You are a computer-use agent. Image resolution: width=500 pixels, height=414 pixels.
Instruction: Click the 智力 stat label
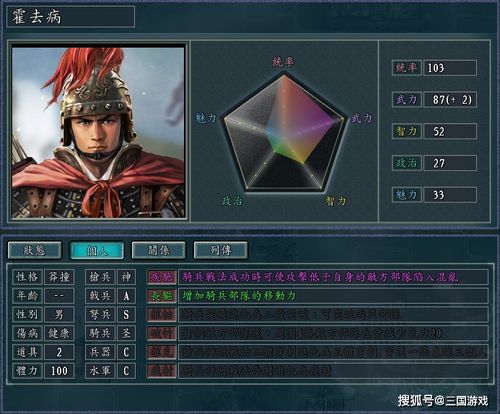coord(407,131)
